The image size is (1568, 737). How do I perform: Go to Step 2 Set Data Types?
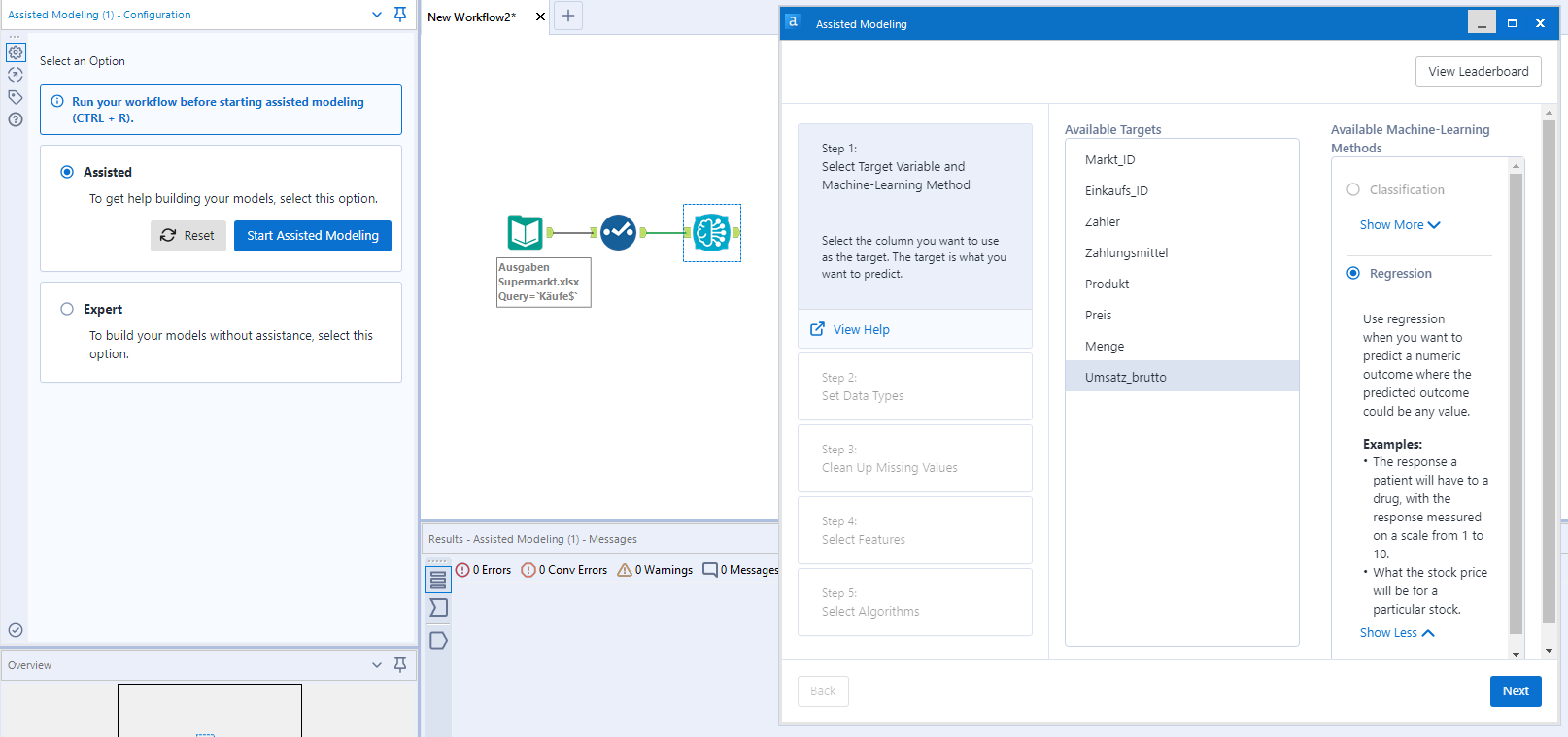[915, 386]
